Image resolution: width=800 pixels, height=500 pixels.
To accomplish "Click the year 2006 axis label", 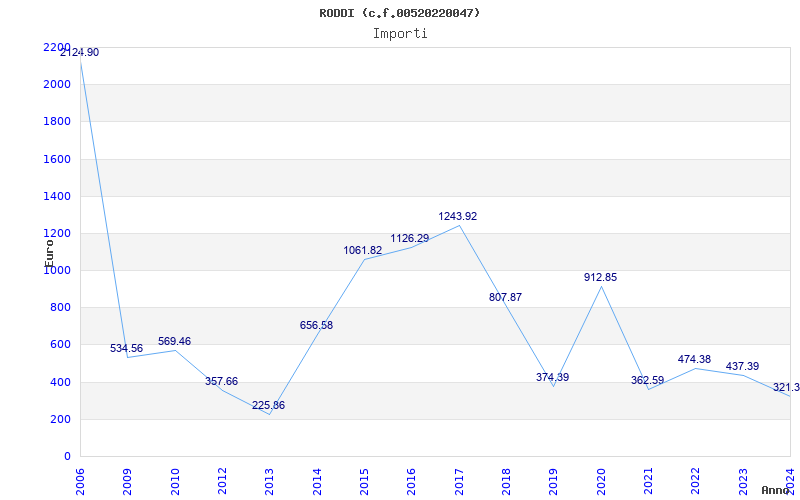I will (80, 482).
